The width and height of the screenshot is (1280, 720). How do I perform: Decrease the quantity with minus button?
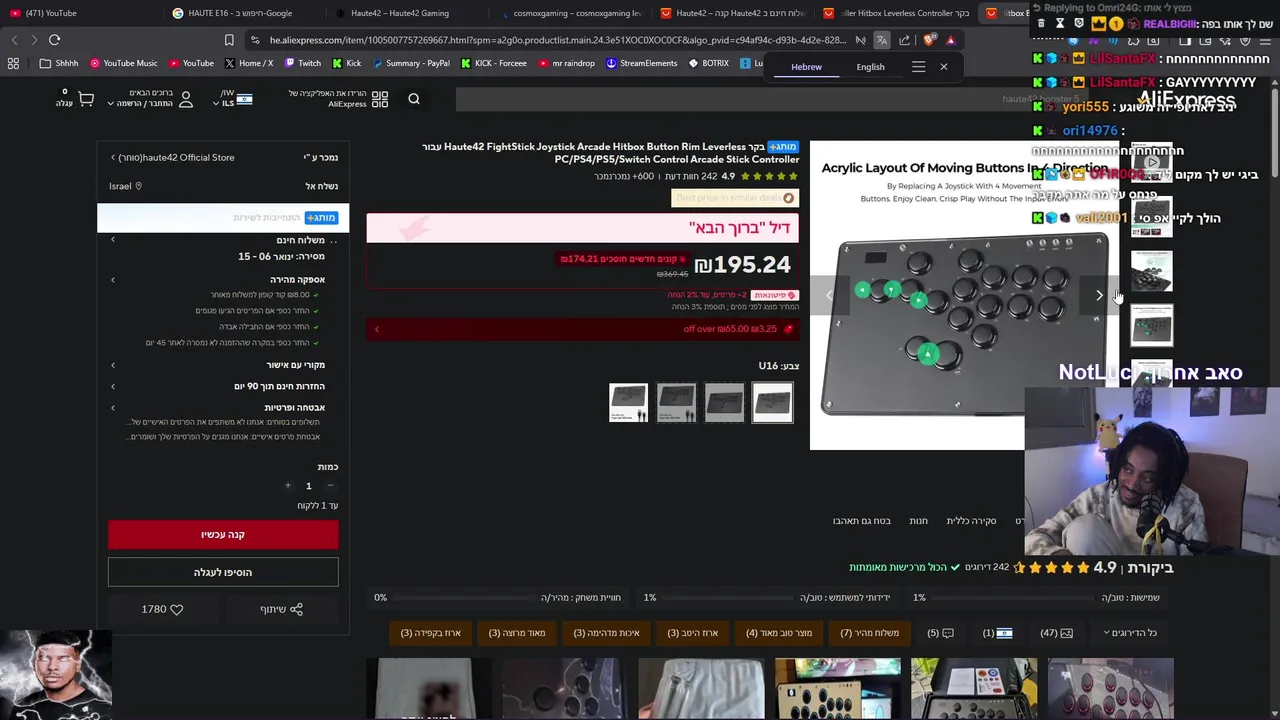point(330,486)
